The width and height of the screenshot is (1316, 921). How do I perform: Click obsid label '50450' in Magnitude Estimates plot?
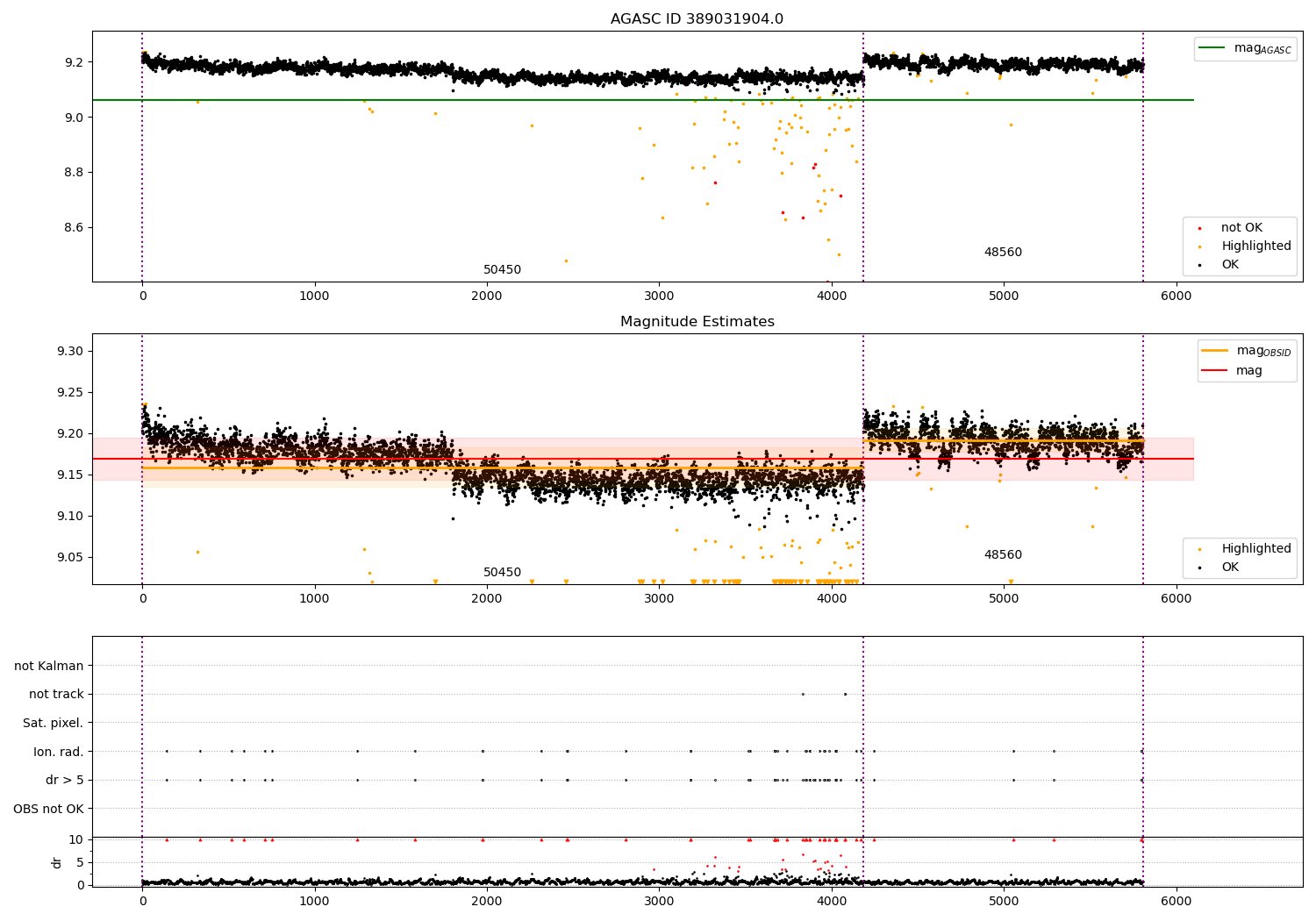(x=502, y=573)
